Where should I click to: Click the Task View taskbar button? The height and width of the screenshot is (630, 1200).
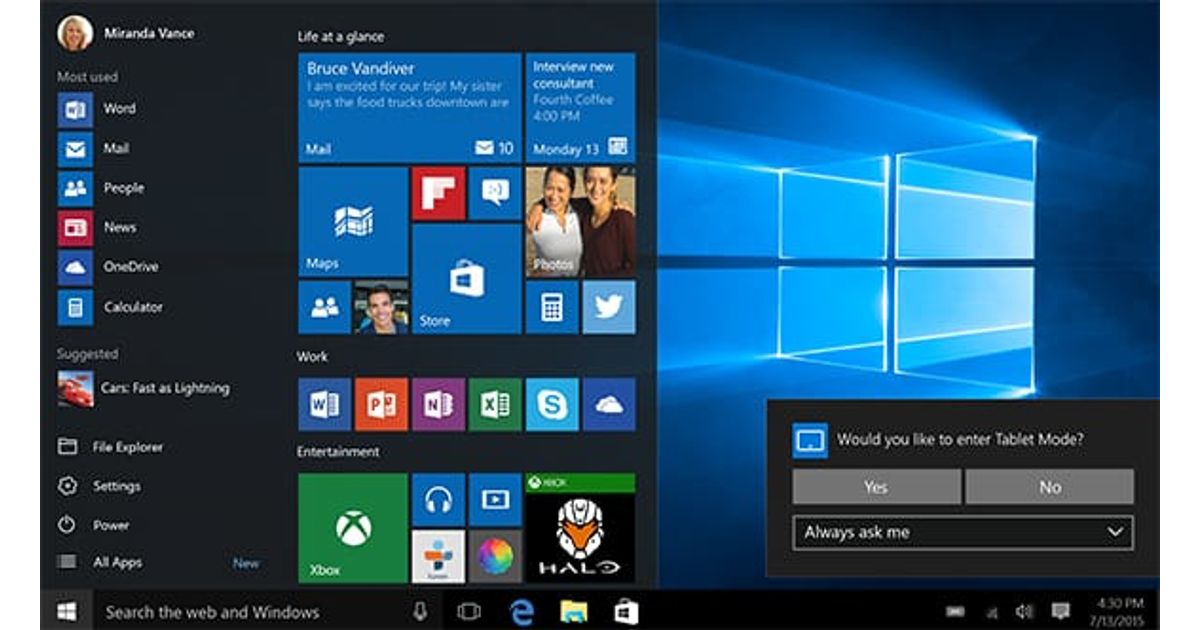469,611
